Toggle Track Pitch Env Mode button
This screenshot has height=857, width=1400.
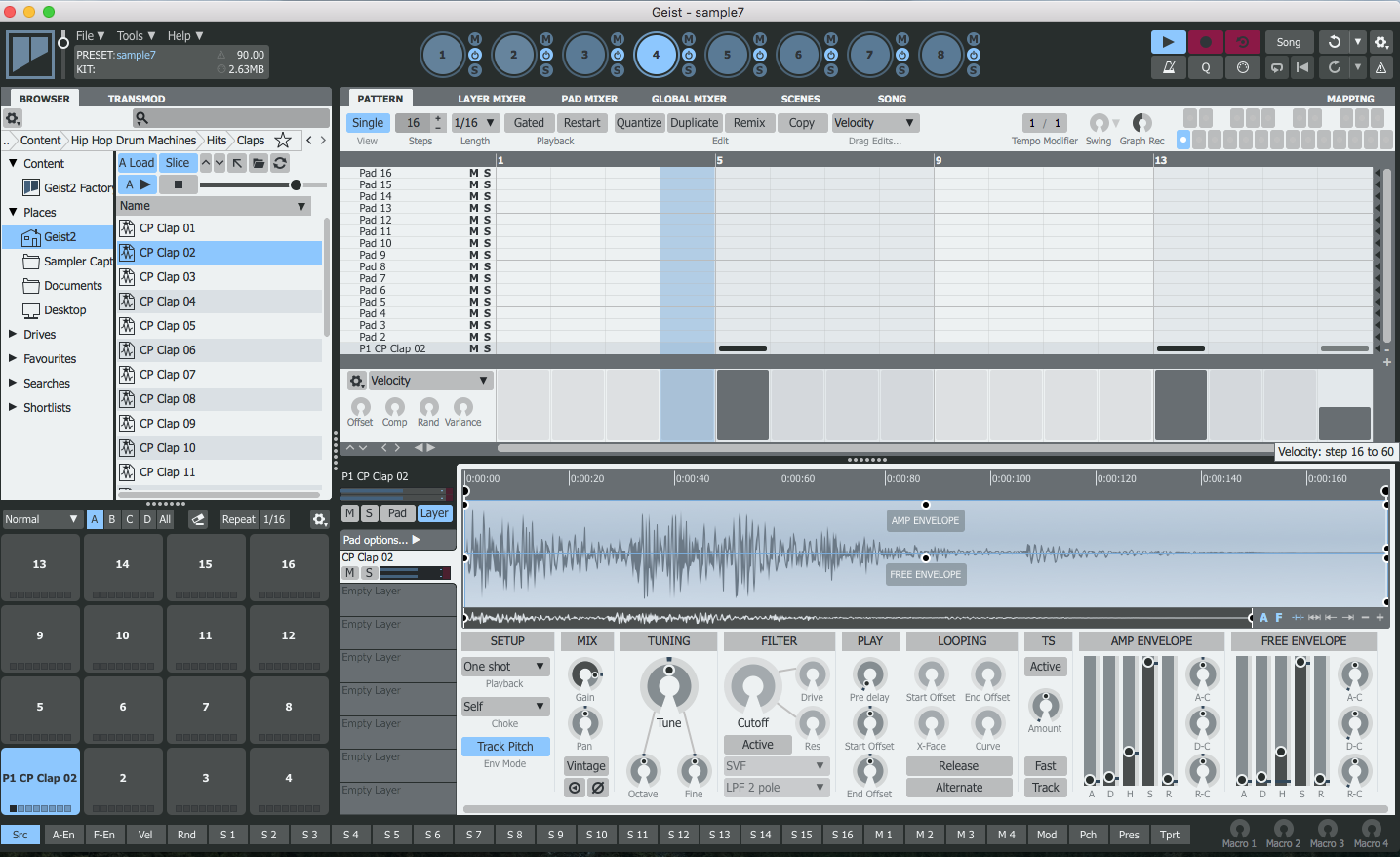[x=505, y=747]
